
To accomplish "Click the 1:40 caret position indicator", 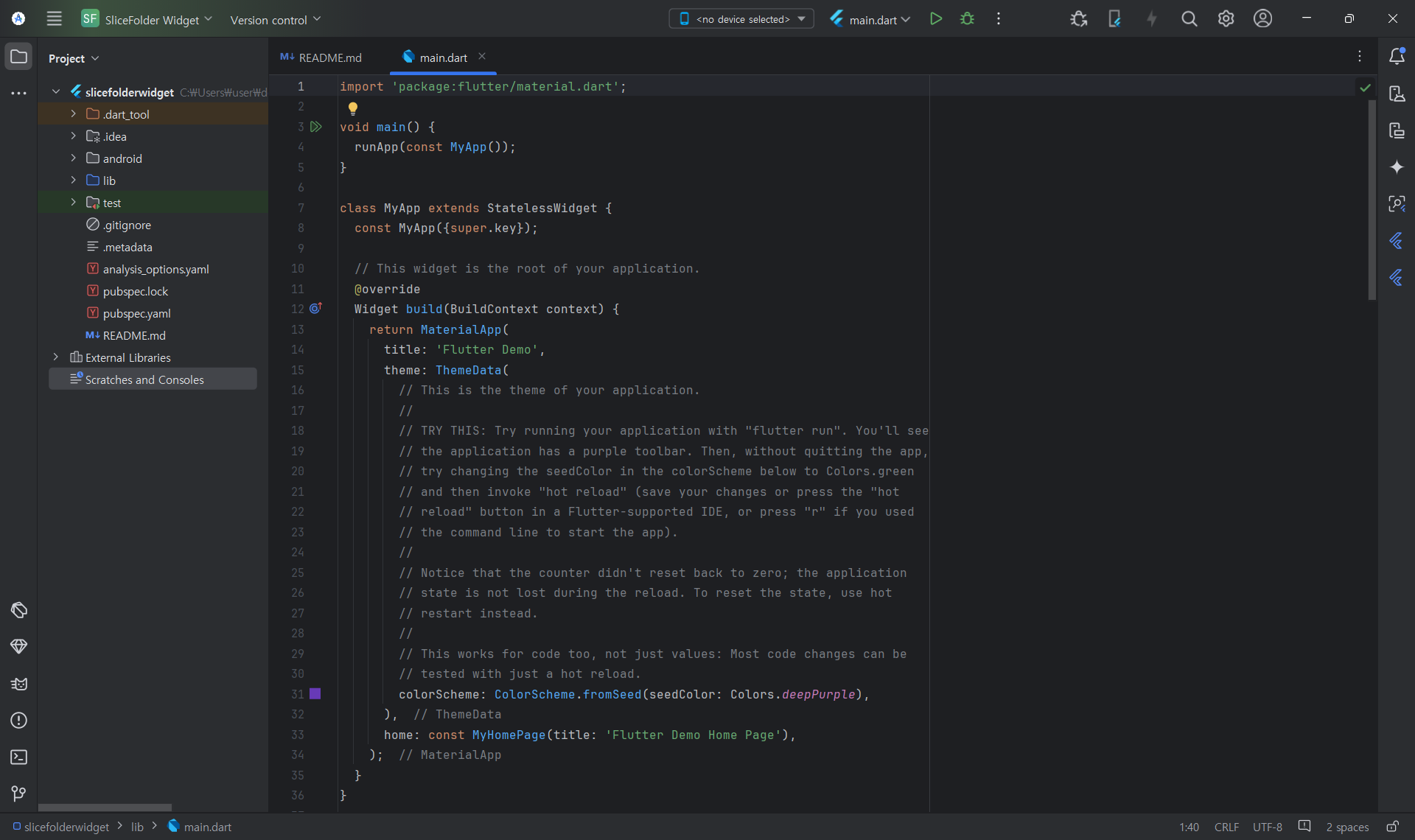I will click(1189, 827).
